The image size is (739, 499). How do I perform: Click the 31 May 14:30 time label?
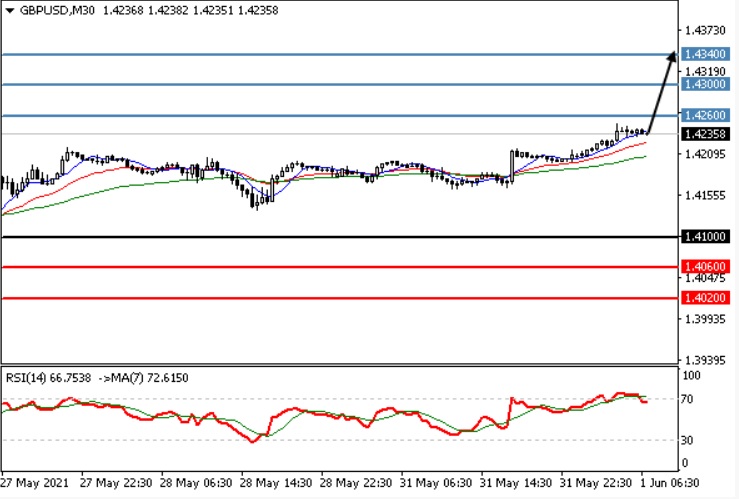click(x=516, y=483)
